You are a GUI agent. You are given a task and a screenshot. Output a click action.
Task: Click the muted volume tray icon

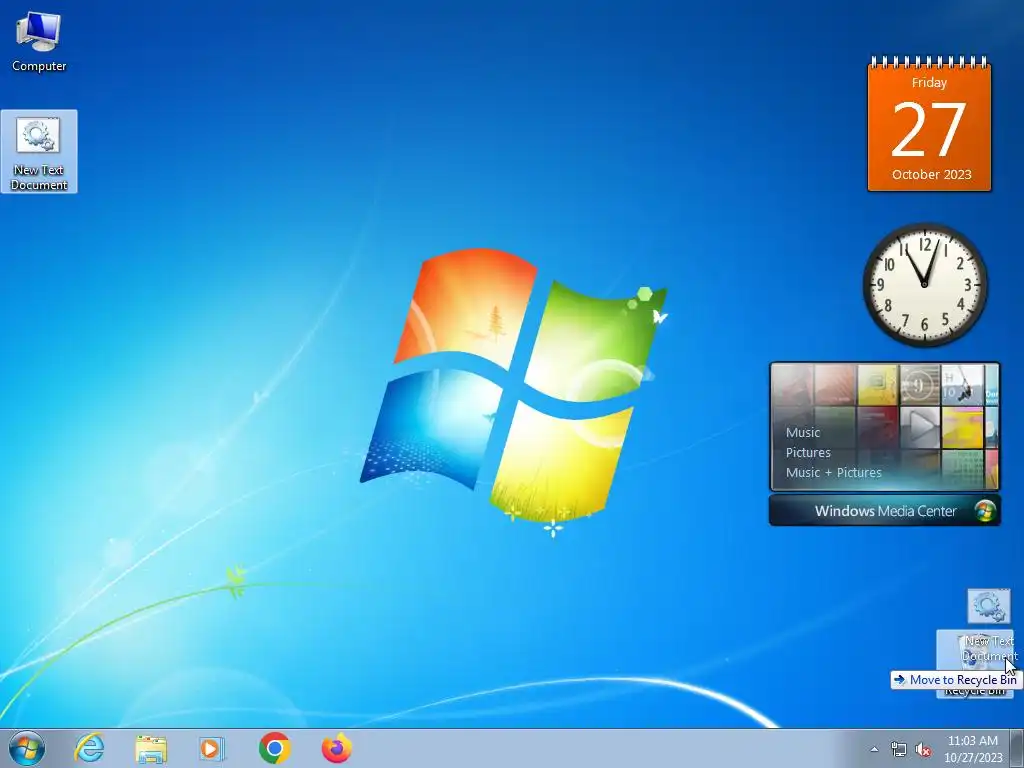pos(923,750)
